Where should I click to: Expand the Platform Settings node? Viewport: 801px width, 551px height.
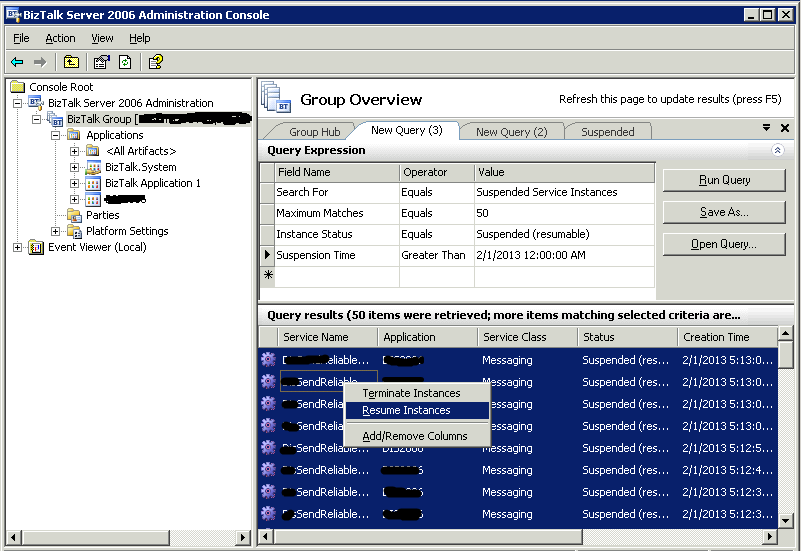point(55,231)
